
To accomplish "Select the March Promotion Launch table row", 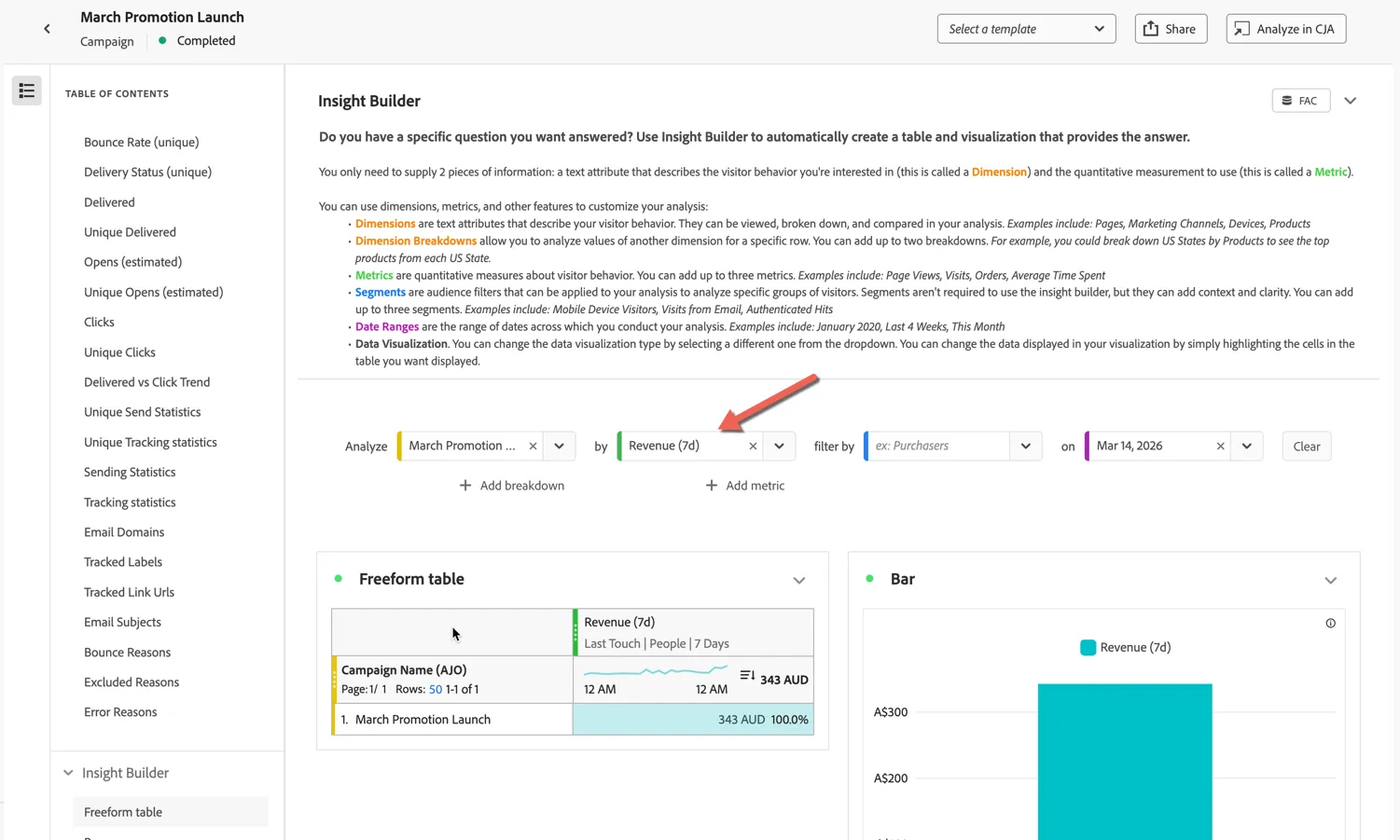I will point(452,720).
